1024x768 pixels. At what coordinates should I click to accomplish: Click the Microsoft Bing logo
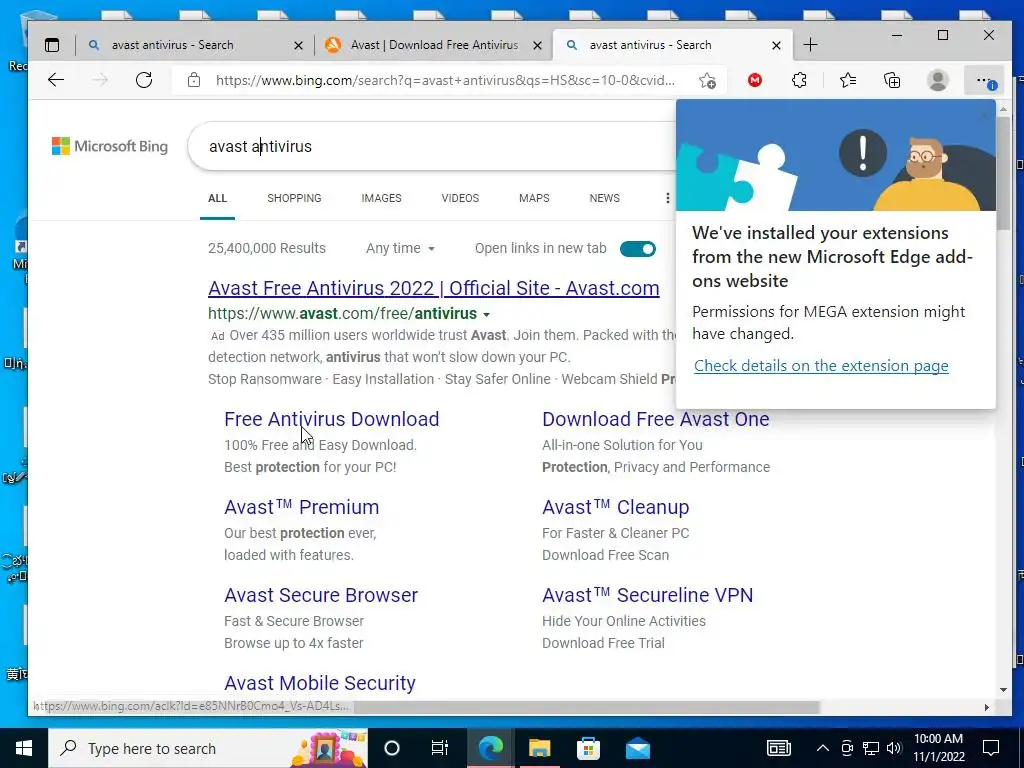(x=110, y=146)
